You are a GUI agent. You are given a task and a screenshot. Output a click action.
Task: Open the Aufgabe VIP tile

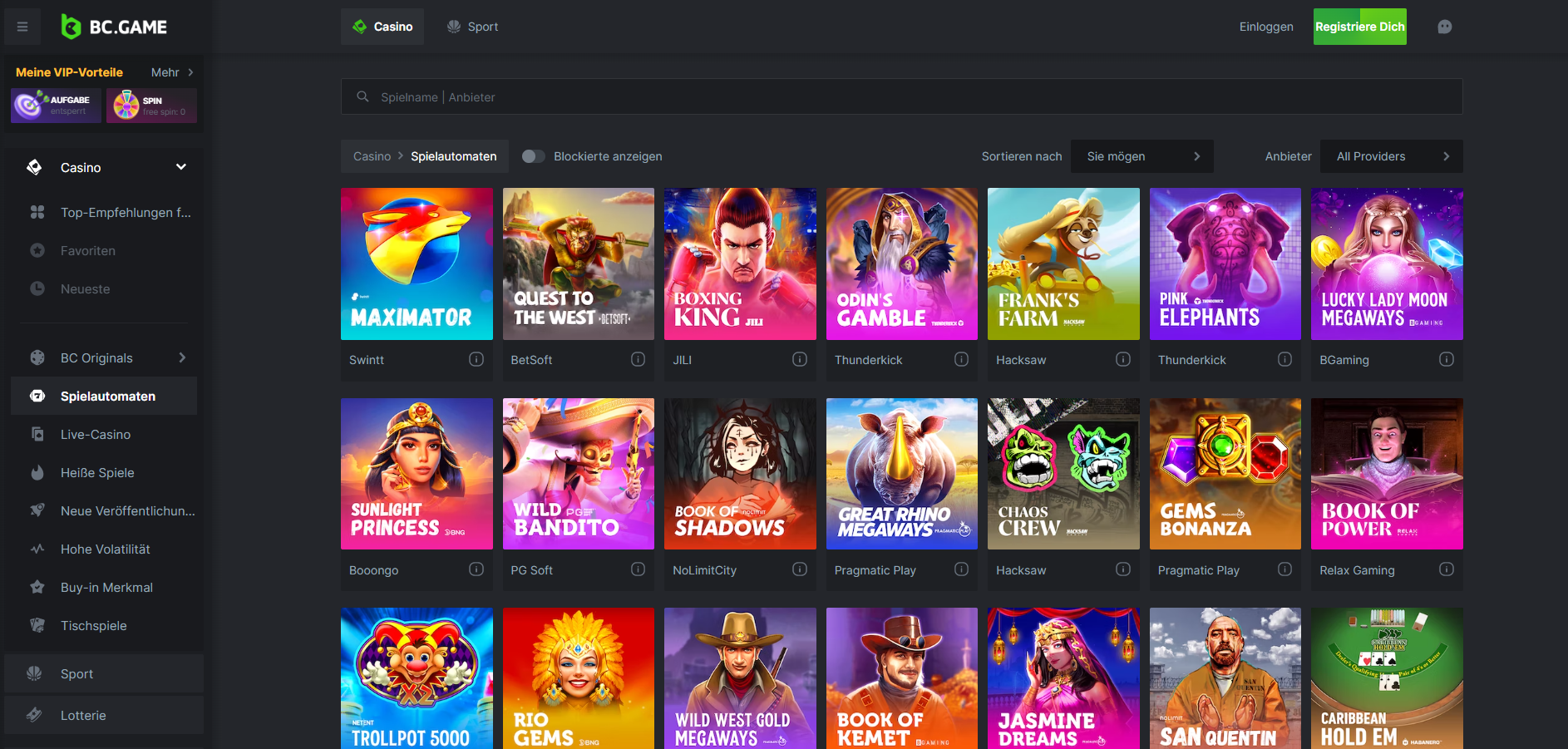click(x=56, y=106)
